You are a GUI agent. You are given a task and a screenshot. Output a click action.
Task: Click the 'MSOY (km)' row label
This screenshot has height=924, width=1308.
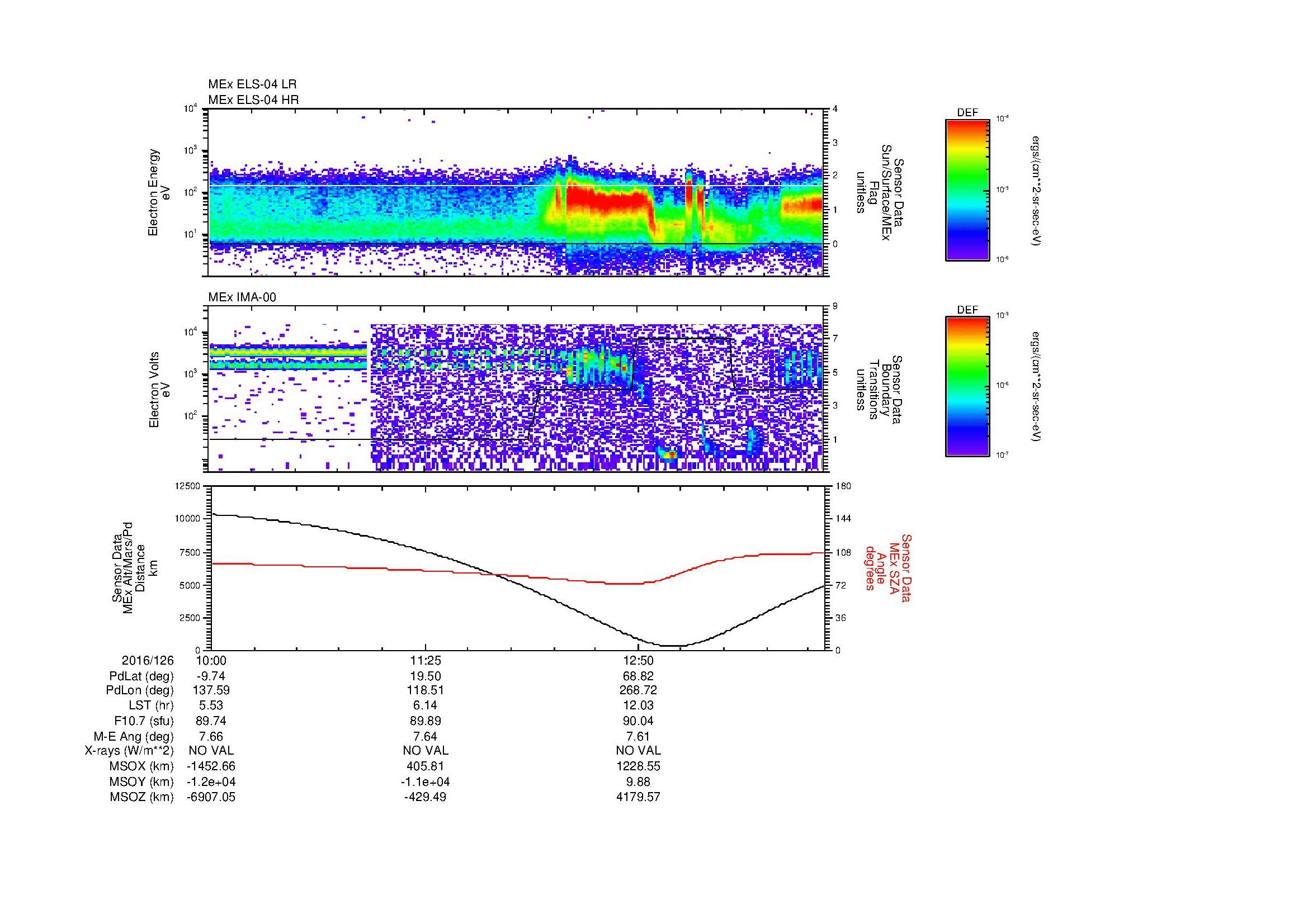coord(142,781)
